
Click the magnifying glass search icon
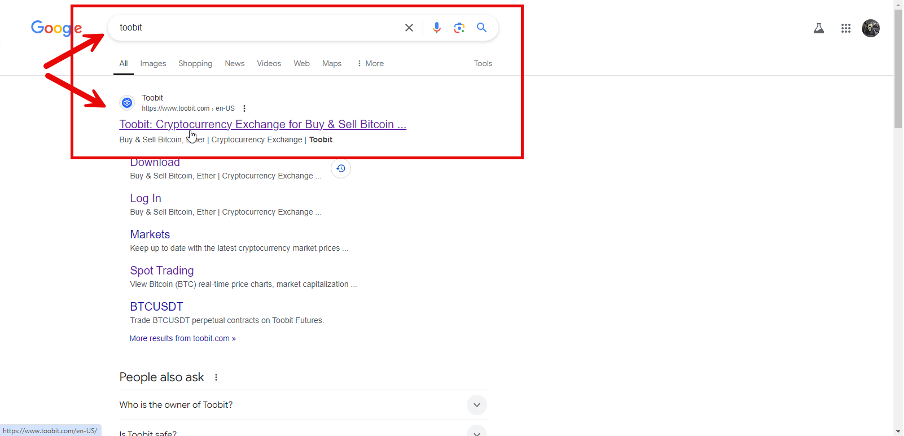point(482,28)
